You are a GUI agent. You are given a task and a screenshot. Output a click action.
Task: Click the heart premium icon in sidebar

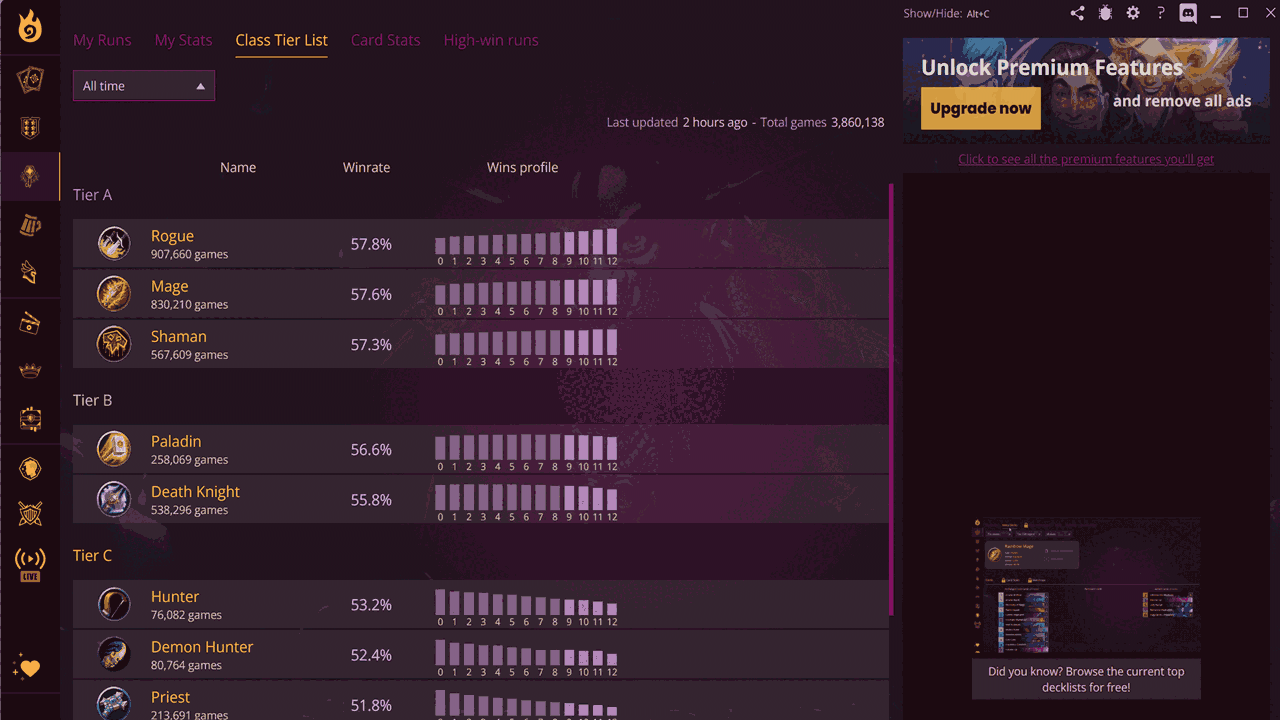(x=29, y=668)
